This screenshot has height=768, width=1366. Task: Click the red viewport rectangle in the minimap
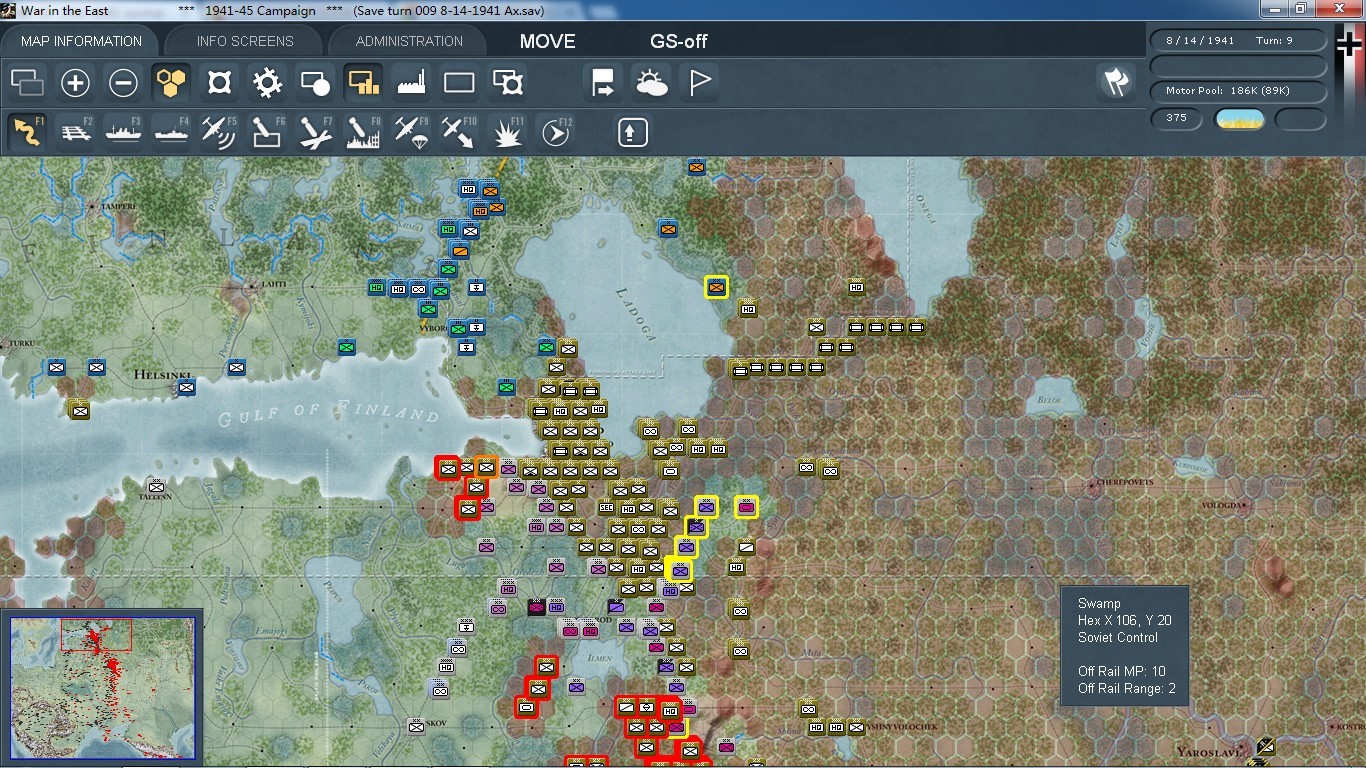click(x=96, y=634)
